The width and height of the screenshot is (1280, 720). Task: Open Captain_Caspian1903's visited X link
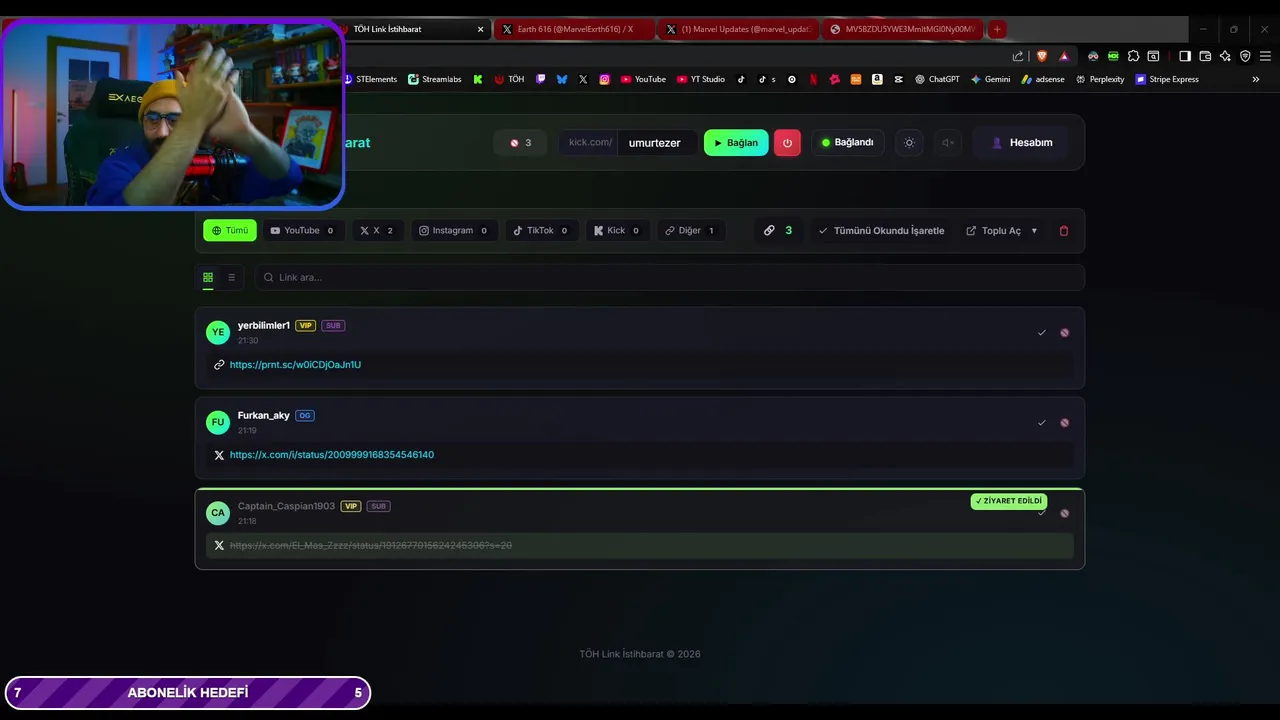[x=371, y=546]
